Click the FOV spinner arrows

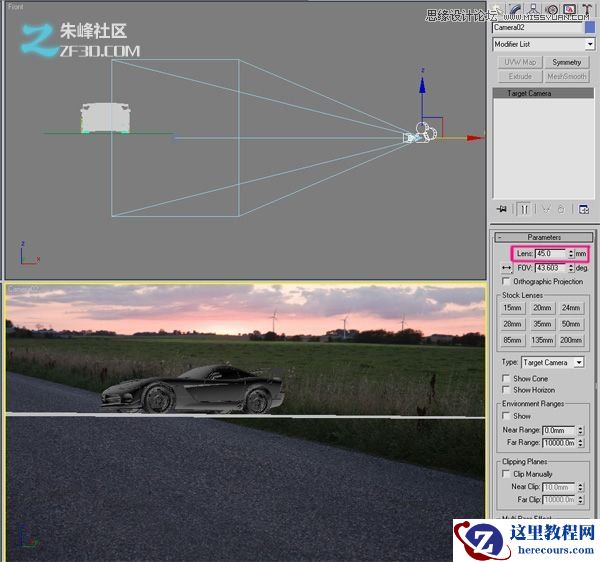click(x=571, y=268)
